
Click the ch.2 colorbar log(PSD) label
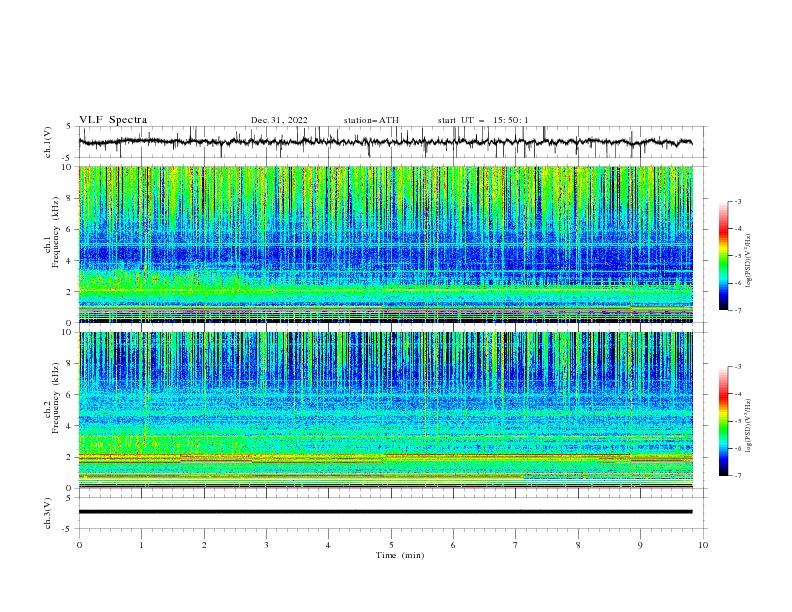[749, 426]
